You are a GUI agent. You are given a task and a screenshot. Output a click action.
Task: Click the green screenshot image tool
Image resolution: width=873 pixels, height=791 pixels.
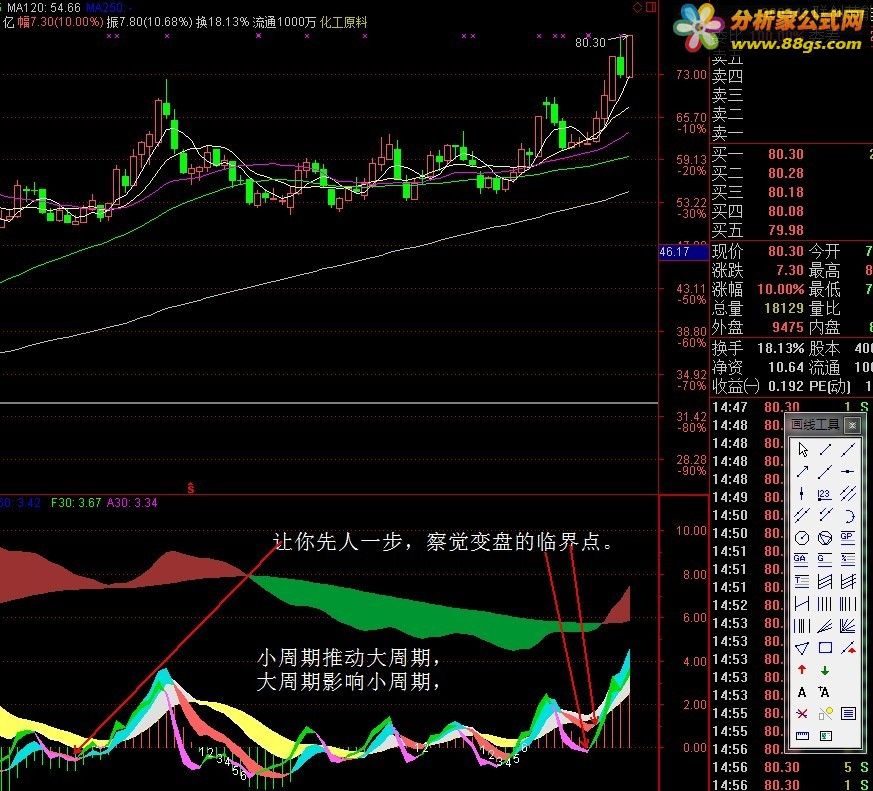coord(826,736)
